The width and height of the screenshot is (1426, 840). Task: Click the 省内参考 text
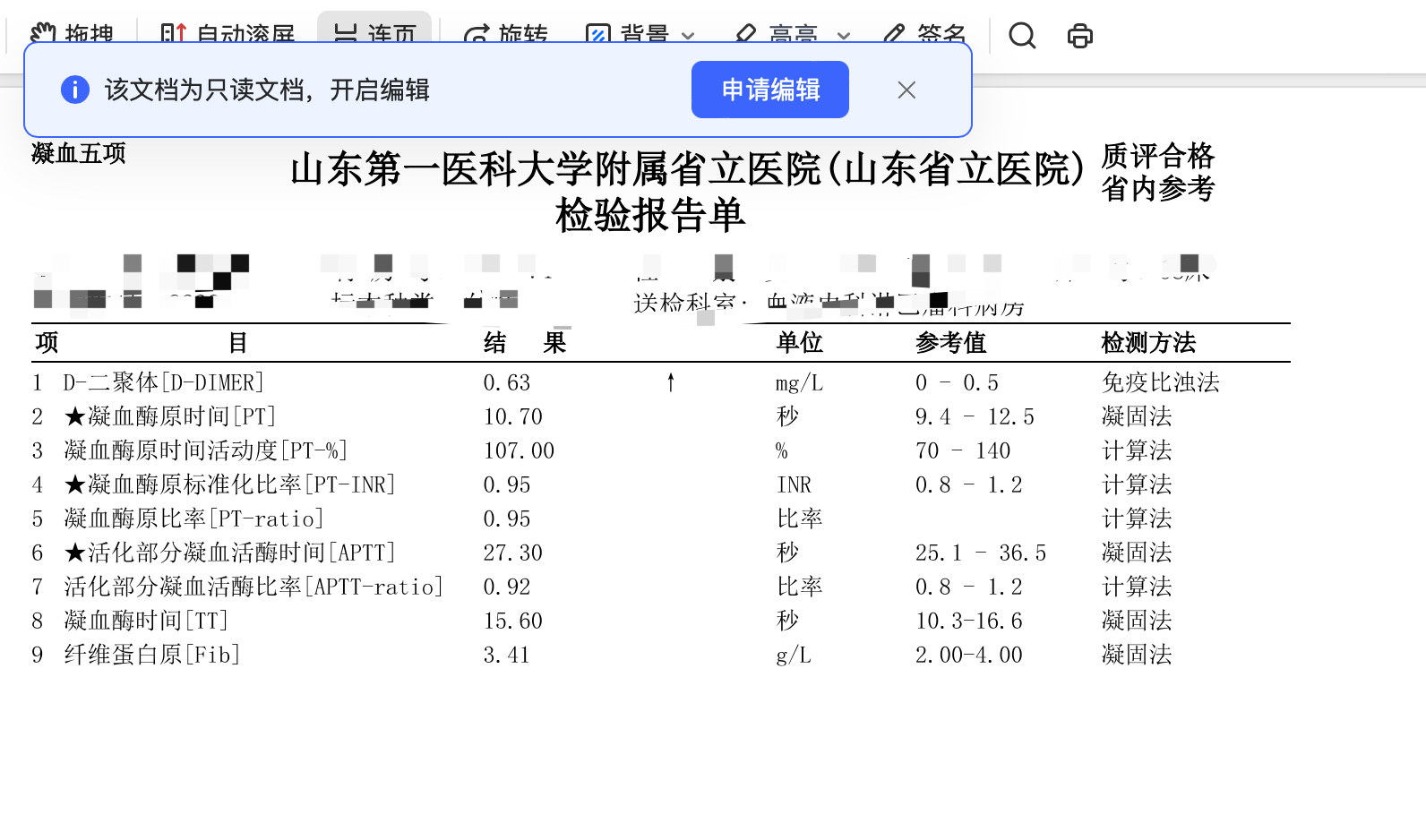1157,188
